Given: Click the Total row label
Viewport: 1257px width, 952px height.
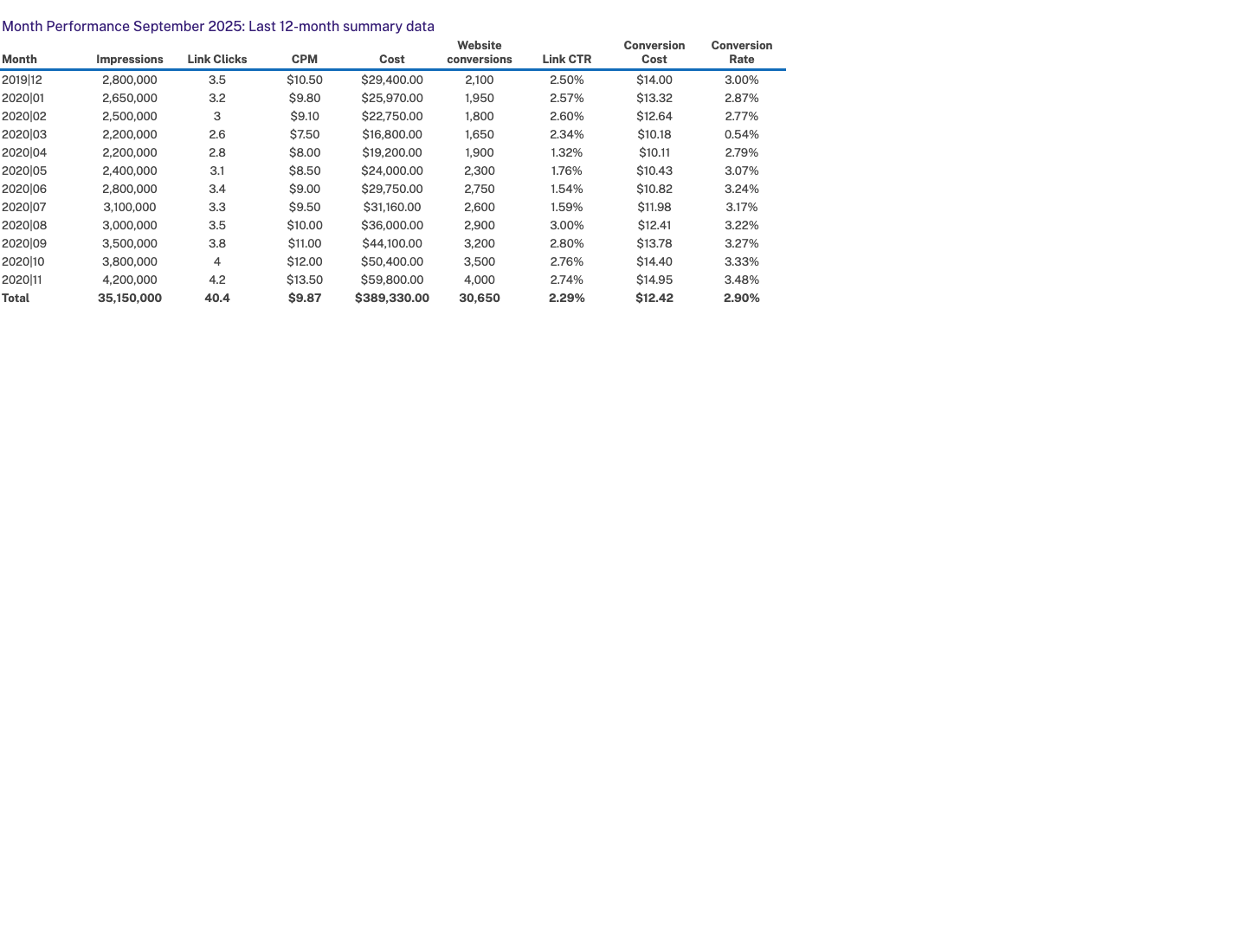Looking at the screenshot, I should [16, 299].
